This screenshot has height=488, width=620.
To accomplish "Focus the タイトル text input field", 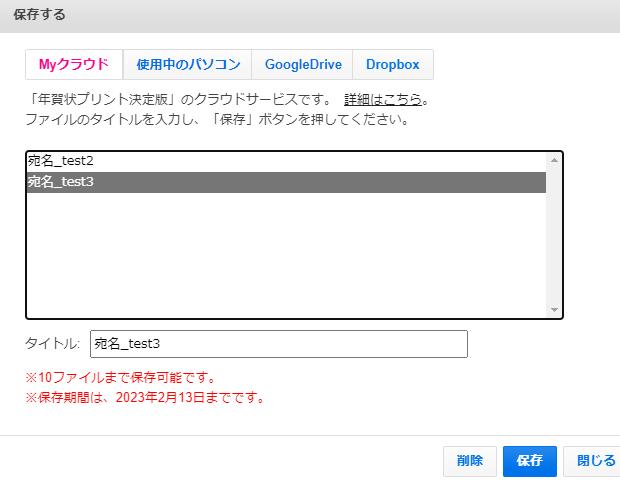I will [278, 344].
